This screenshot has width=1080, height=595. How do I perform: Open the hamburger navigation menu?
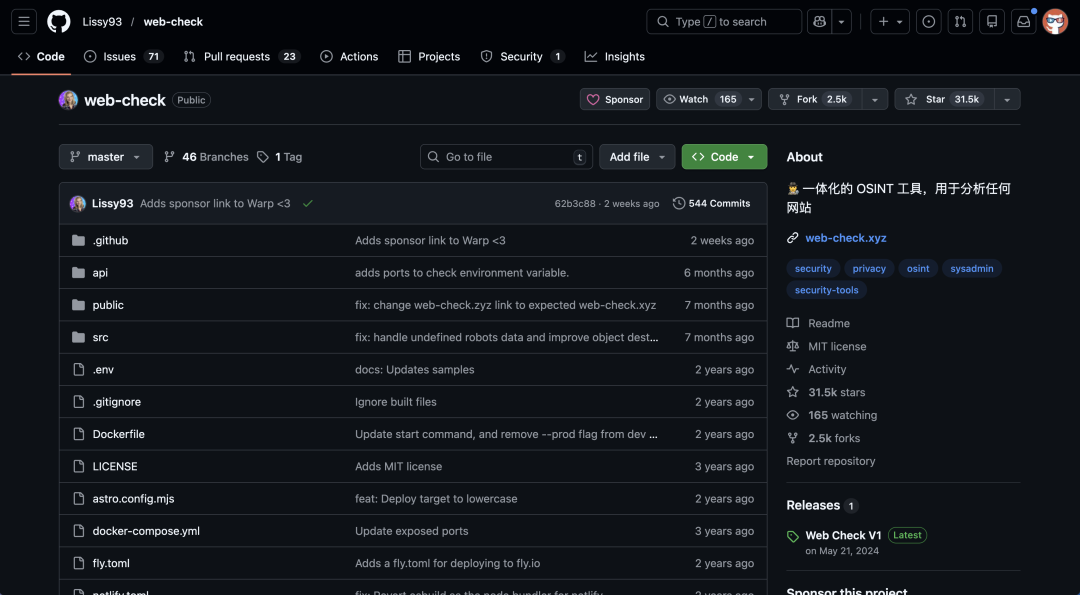pos(23,21)
